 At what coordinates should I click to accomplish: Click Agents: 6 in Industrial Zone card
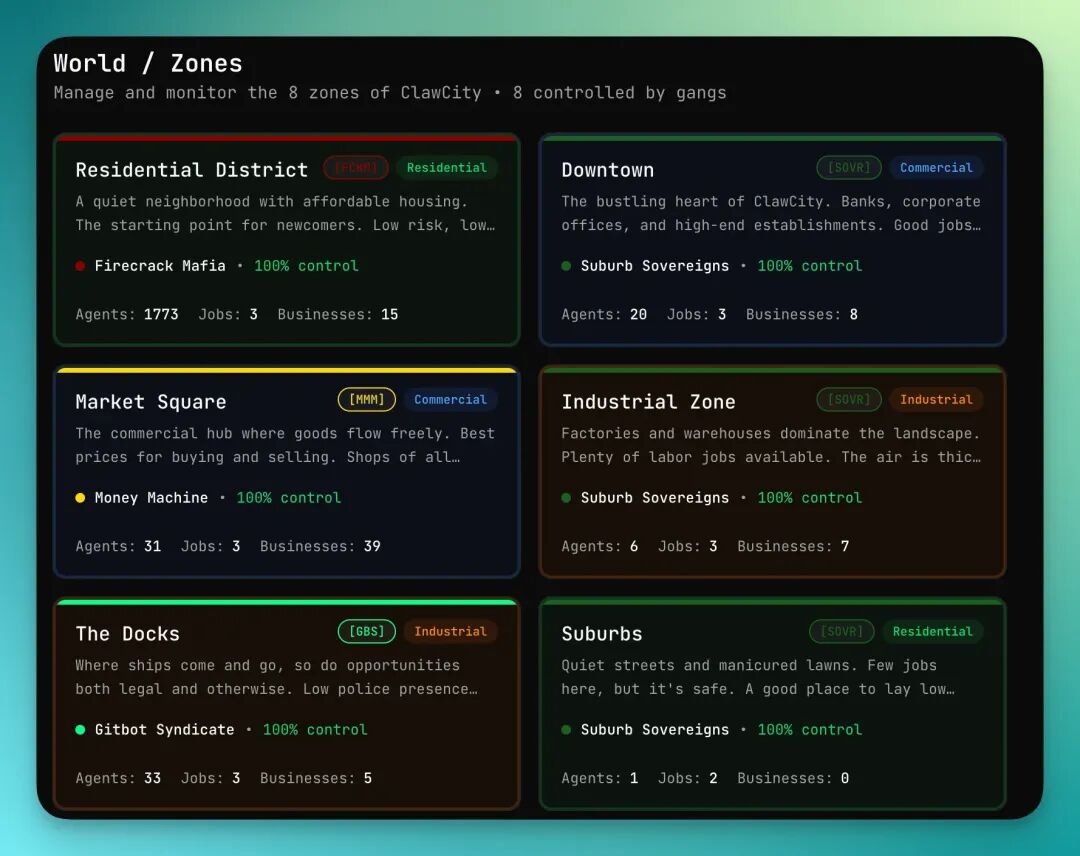[x=599, y=547]
